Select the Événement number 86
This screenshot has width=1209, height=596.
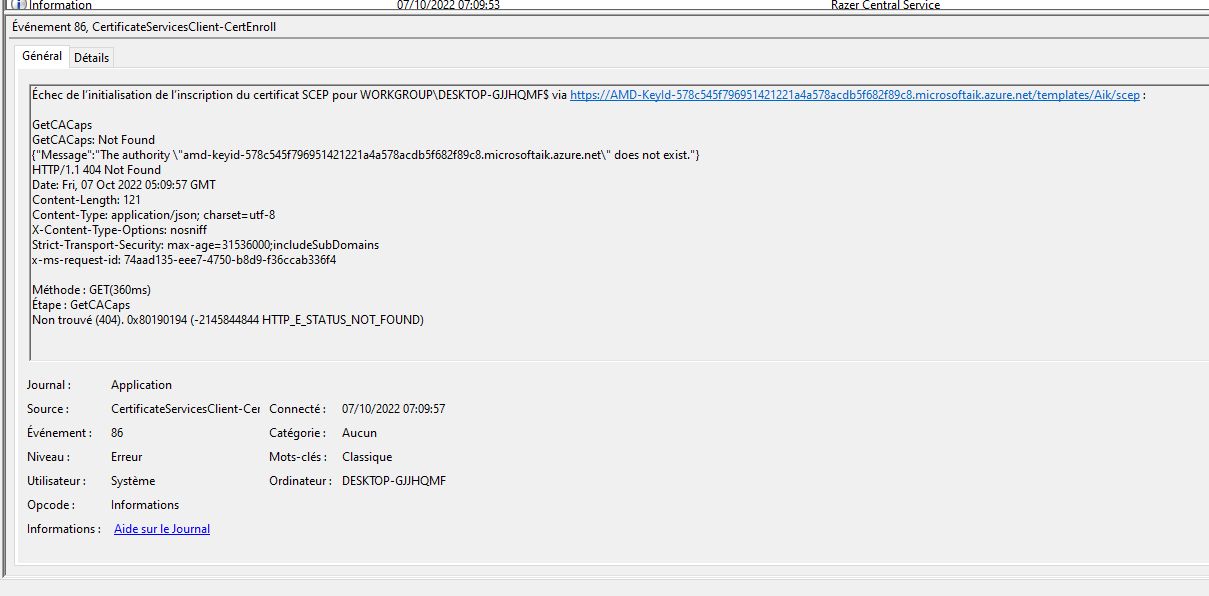(x=117, y=432)
